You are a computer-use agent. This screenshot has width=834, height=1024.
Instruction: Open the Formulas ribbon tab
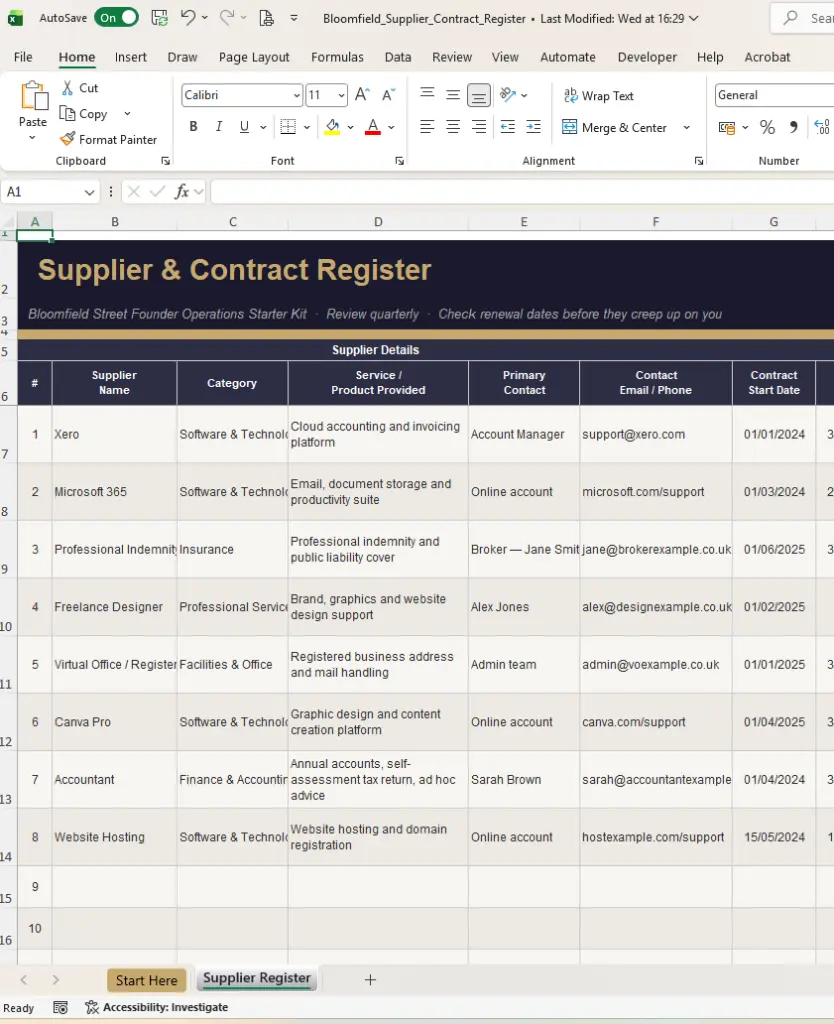[337, 57]
